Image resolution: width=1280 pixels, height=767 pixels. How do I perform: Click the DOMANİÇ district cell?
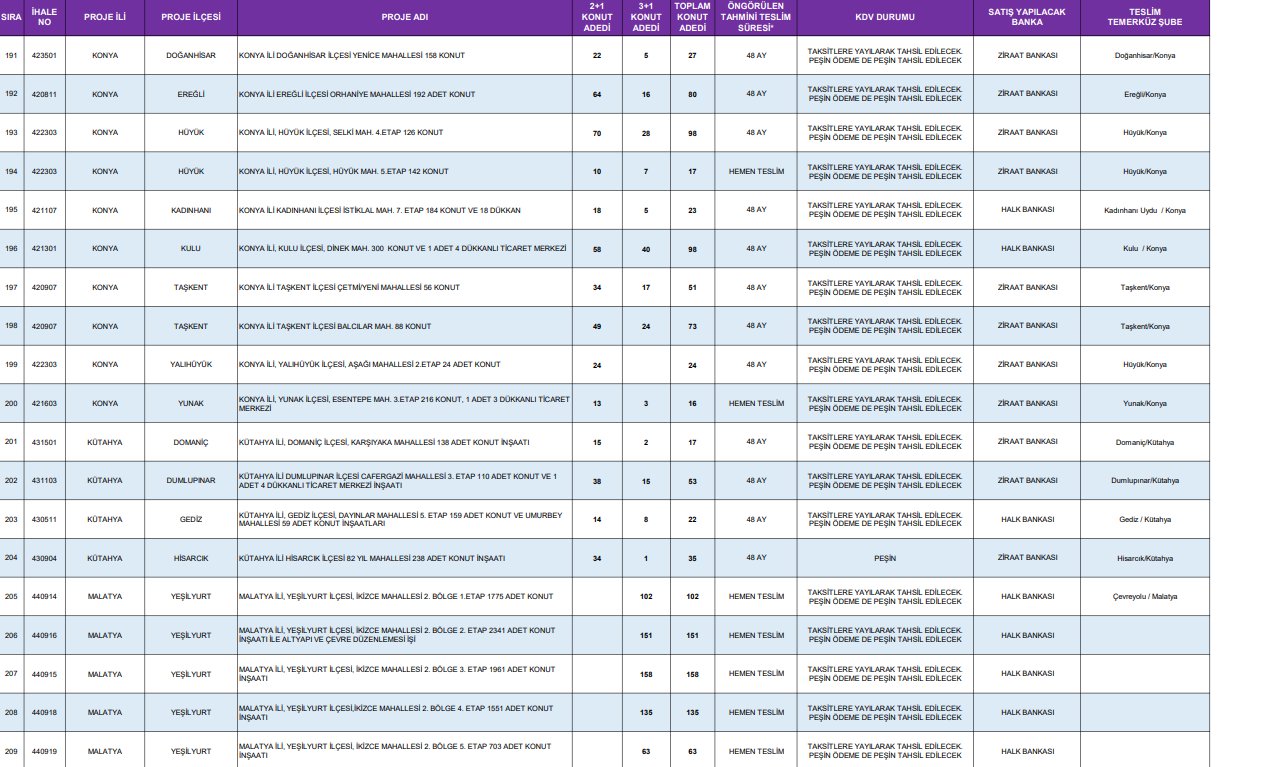[191, 442]
